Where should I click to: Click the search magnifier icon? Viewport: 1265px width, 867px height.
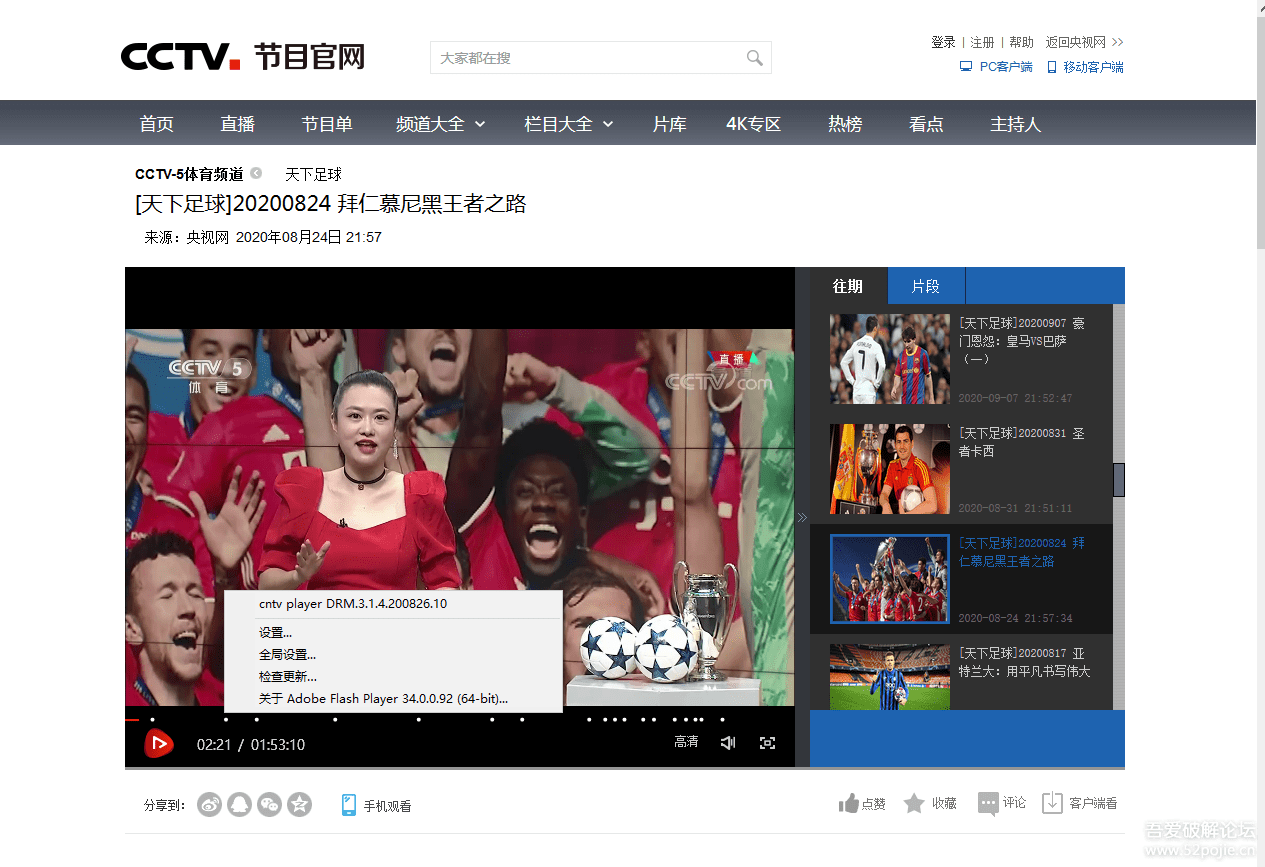point(754,58)
